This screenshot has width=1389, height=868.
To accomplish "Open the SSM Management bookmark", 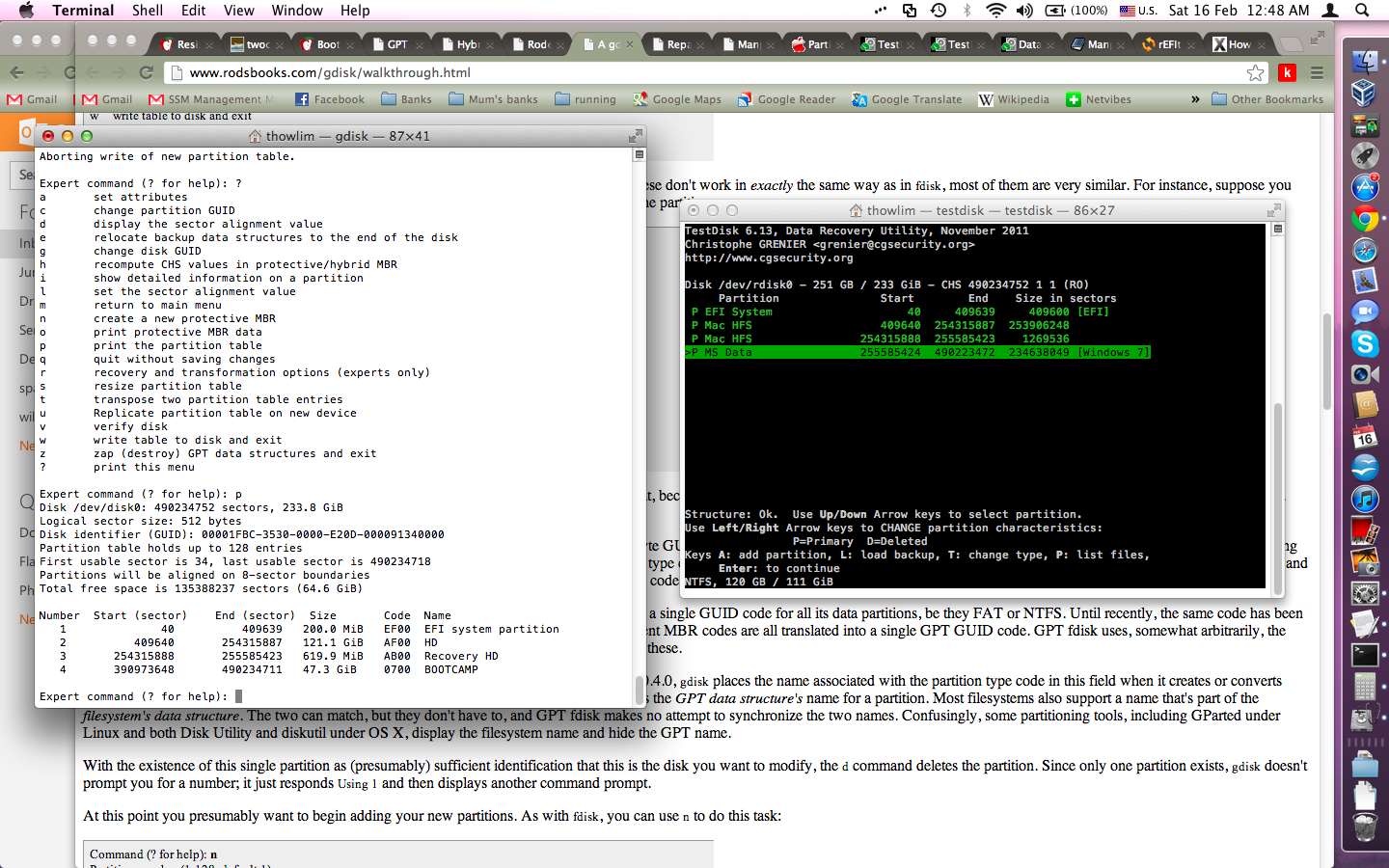I will click(x=212, y=99).
